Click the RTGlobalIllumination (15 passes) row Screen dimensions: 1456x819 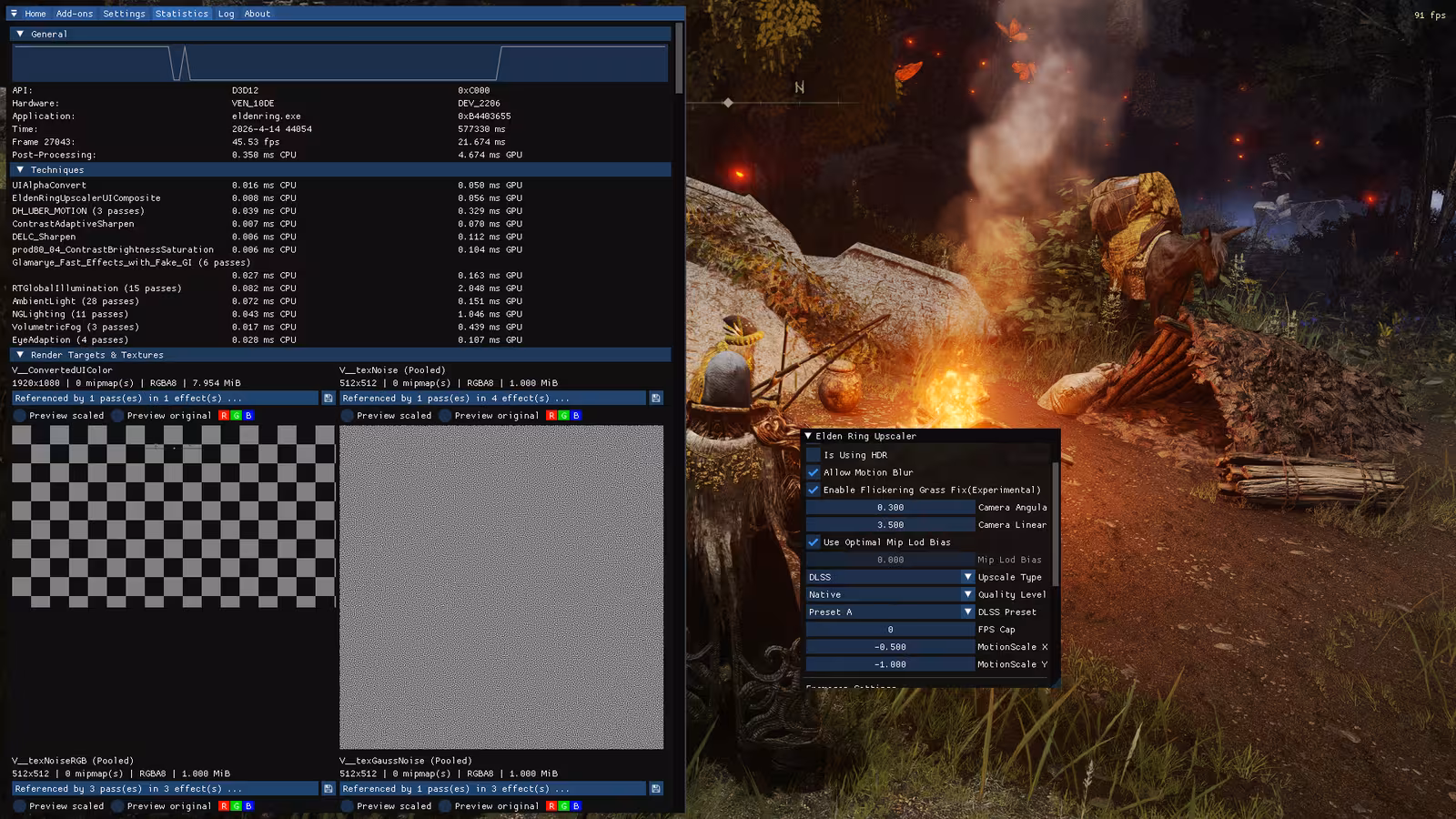[x=268, y=288]
